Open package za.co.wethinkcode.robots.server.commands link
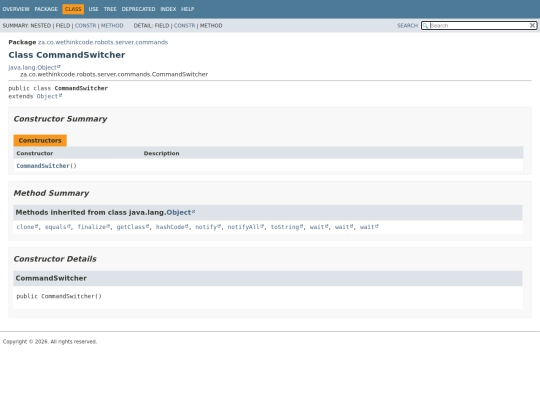The height and width of the screenshot is (405, 540). click(103, 42)
